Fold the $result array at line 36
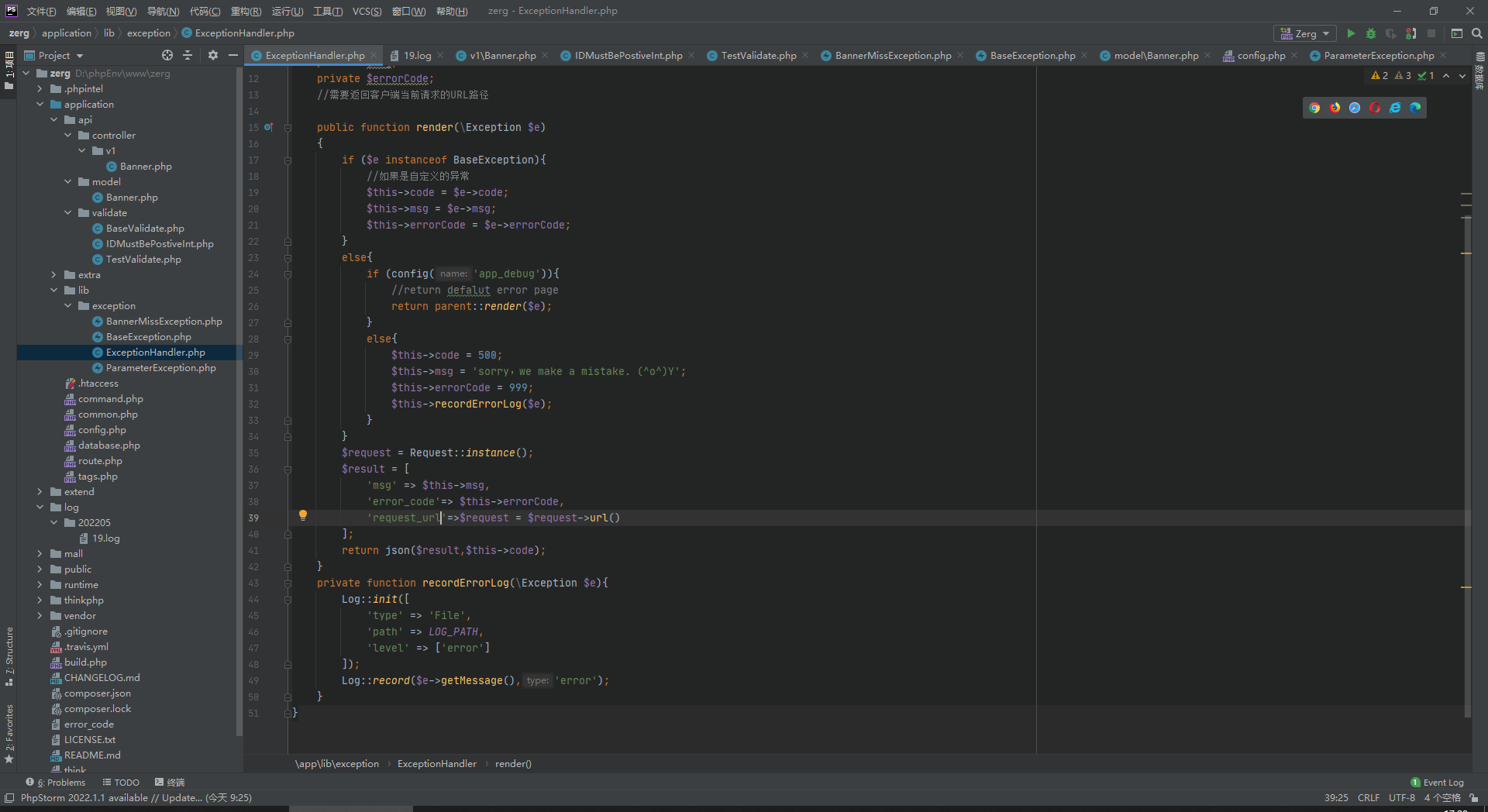The width and height of the screenshot is (1488, 812). point(288,470)
